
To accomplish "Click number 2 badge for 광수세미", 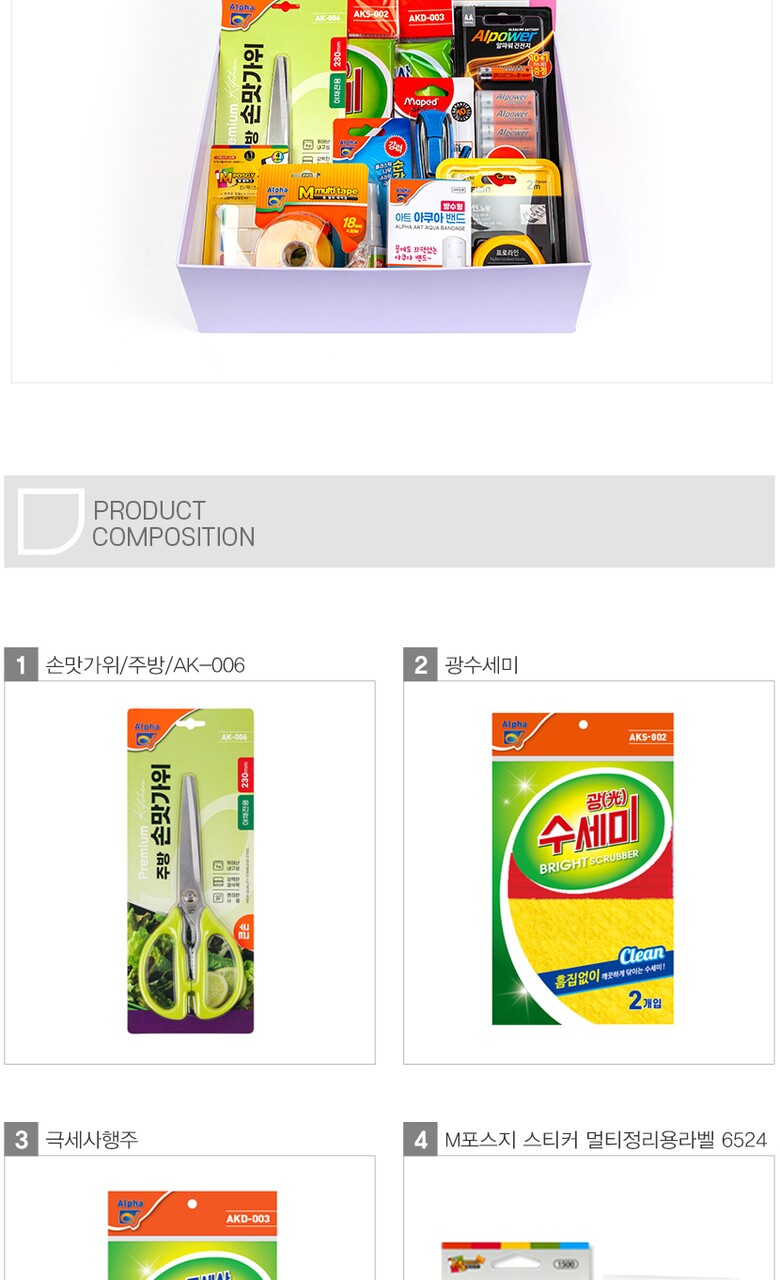I will 420,665.
